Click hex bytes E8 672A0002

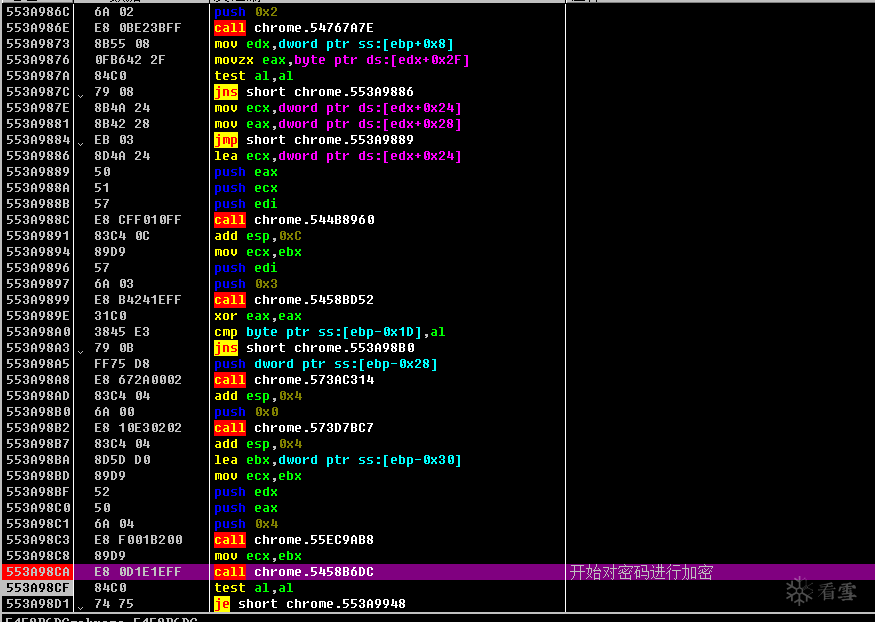click(138, 380)
